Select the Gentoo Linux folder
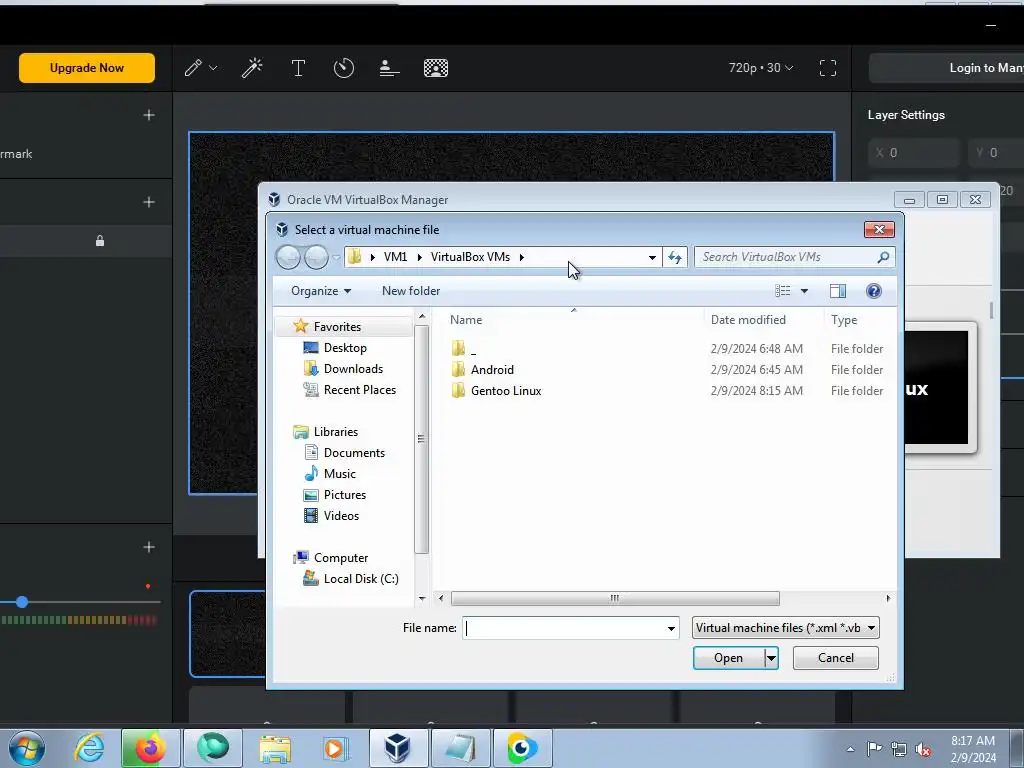1024x768 pixels. click(496, 391)
